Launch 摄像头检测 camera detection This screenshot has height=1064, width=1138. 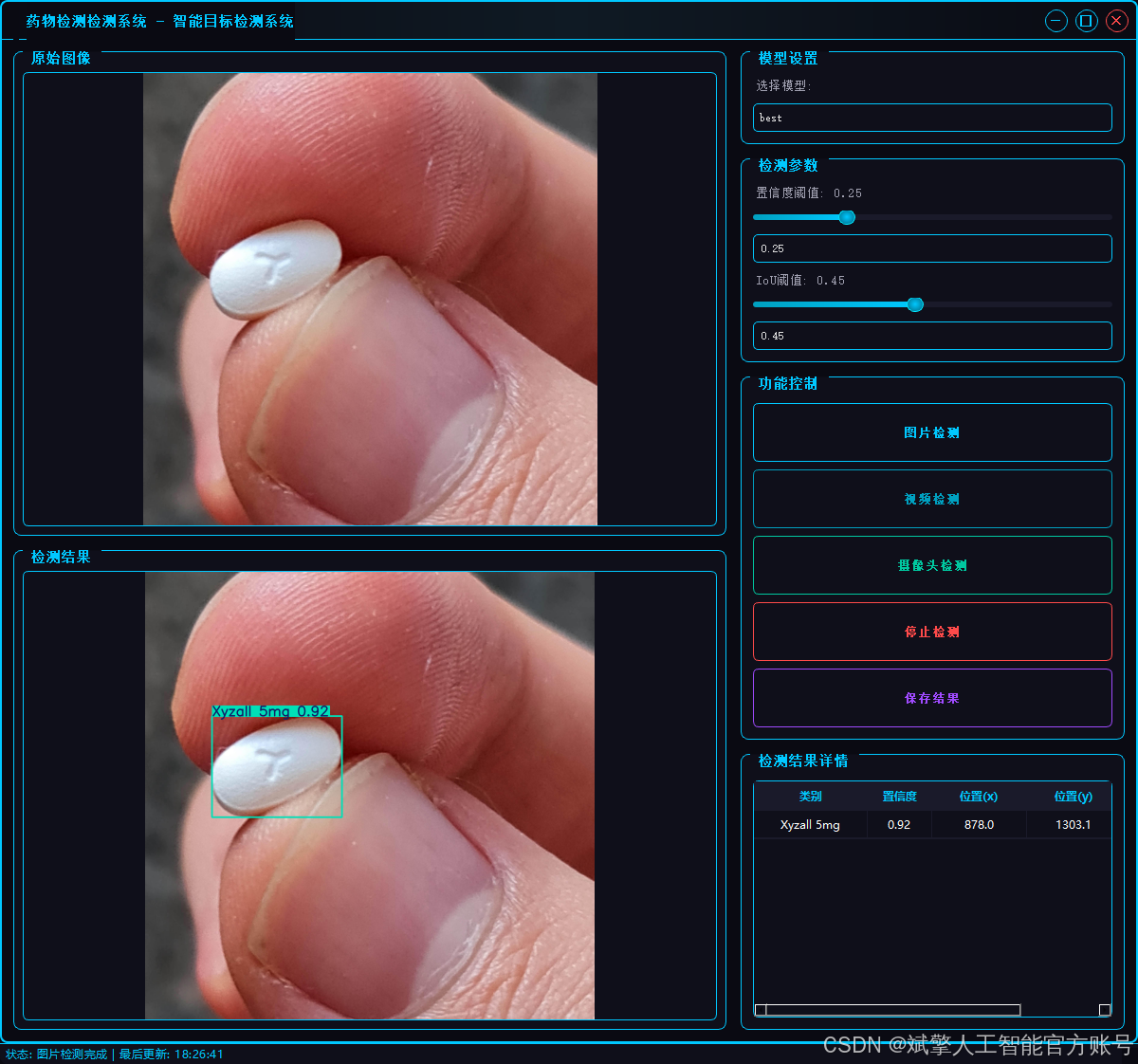tap(932, 565)
